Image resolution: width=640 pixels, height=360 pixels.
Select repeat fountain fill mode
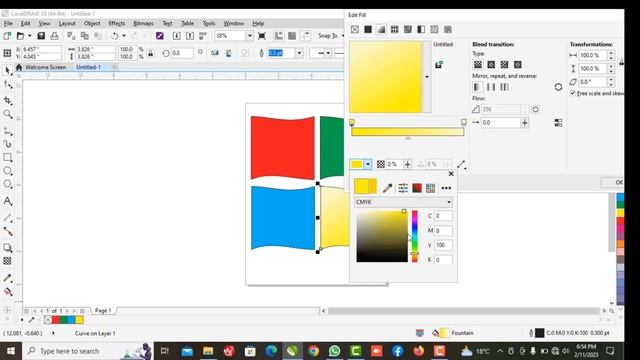click(504, 87)
